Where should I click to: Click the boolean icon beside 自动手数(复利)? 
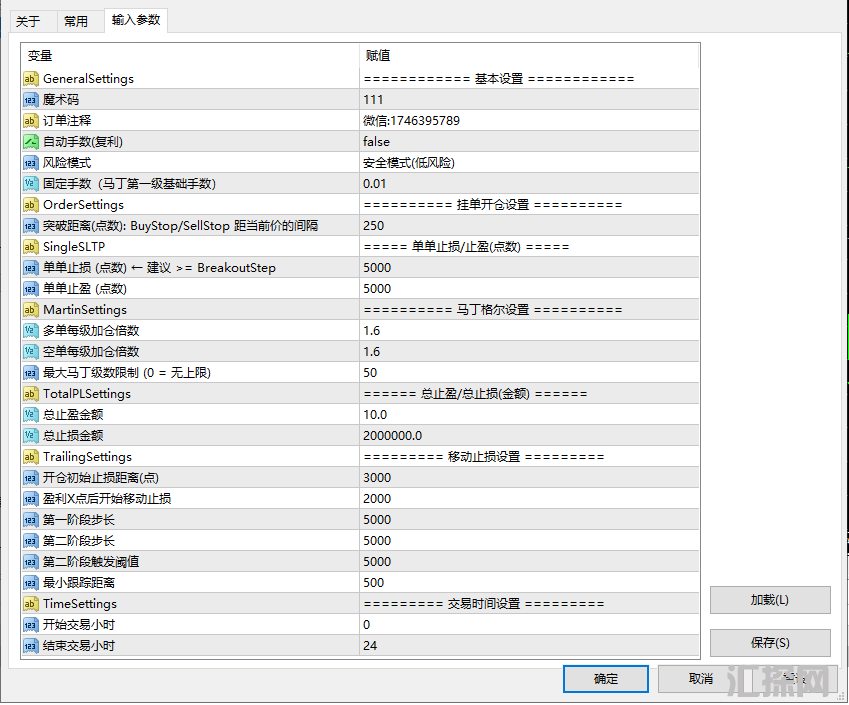(30, 141)
